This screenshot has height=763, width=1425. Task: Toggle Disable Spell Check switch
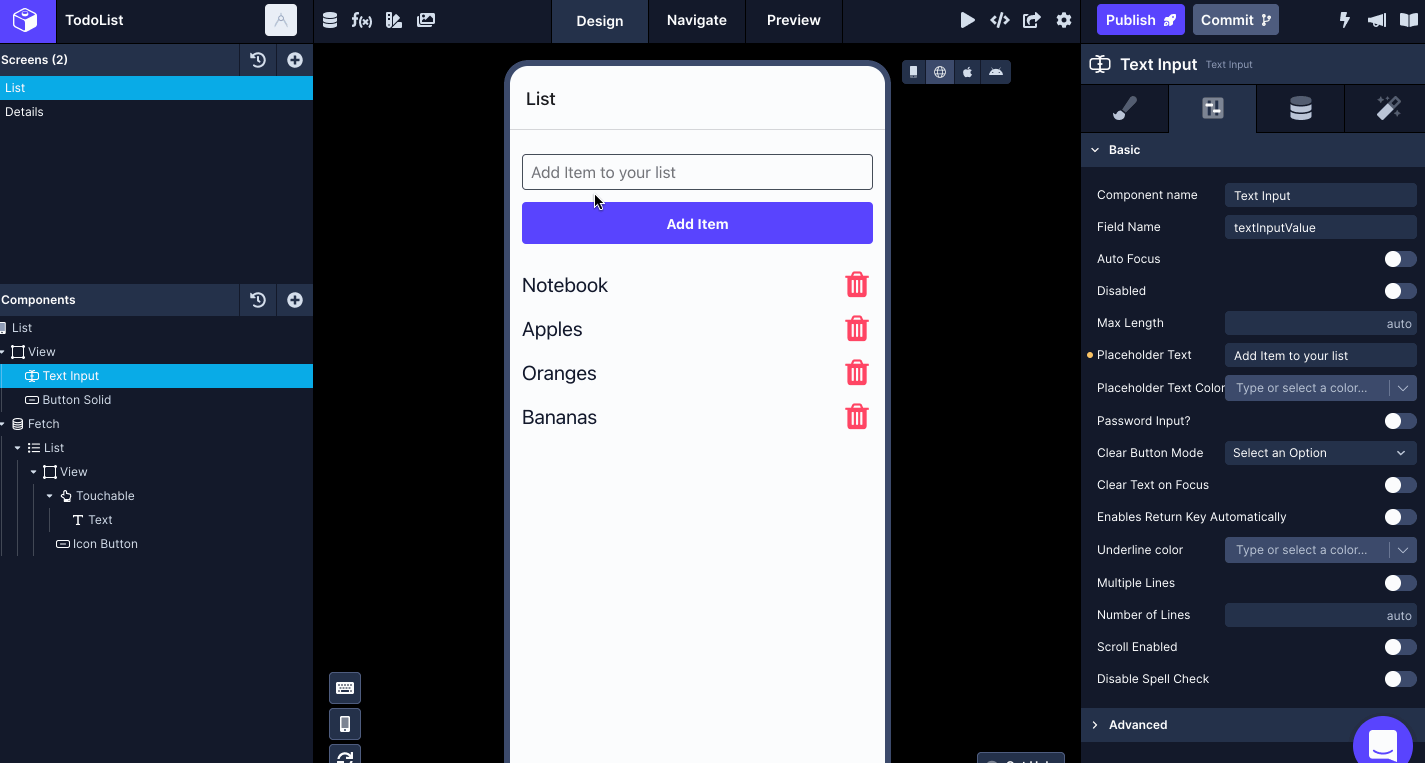point(1400,679)
